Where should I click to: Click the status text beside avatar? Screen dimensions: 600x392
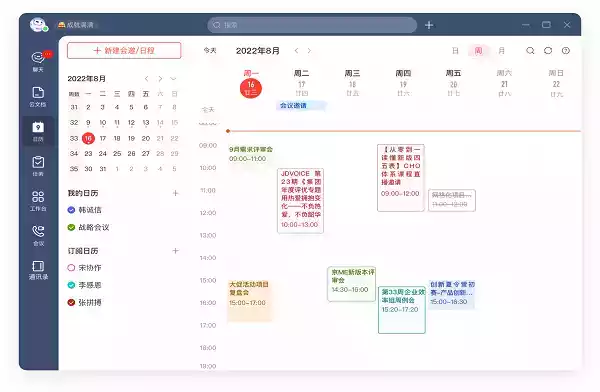[x=80, y=25]
